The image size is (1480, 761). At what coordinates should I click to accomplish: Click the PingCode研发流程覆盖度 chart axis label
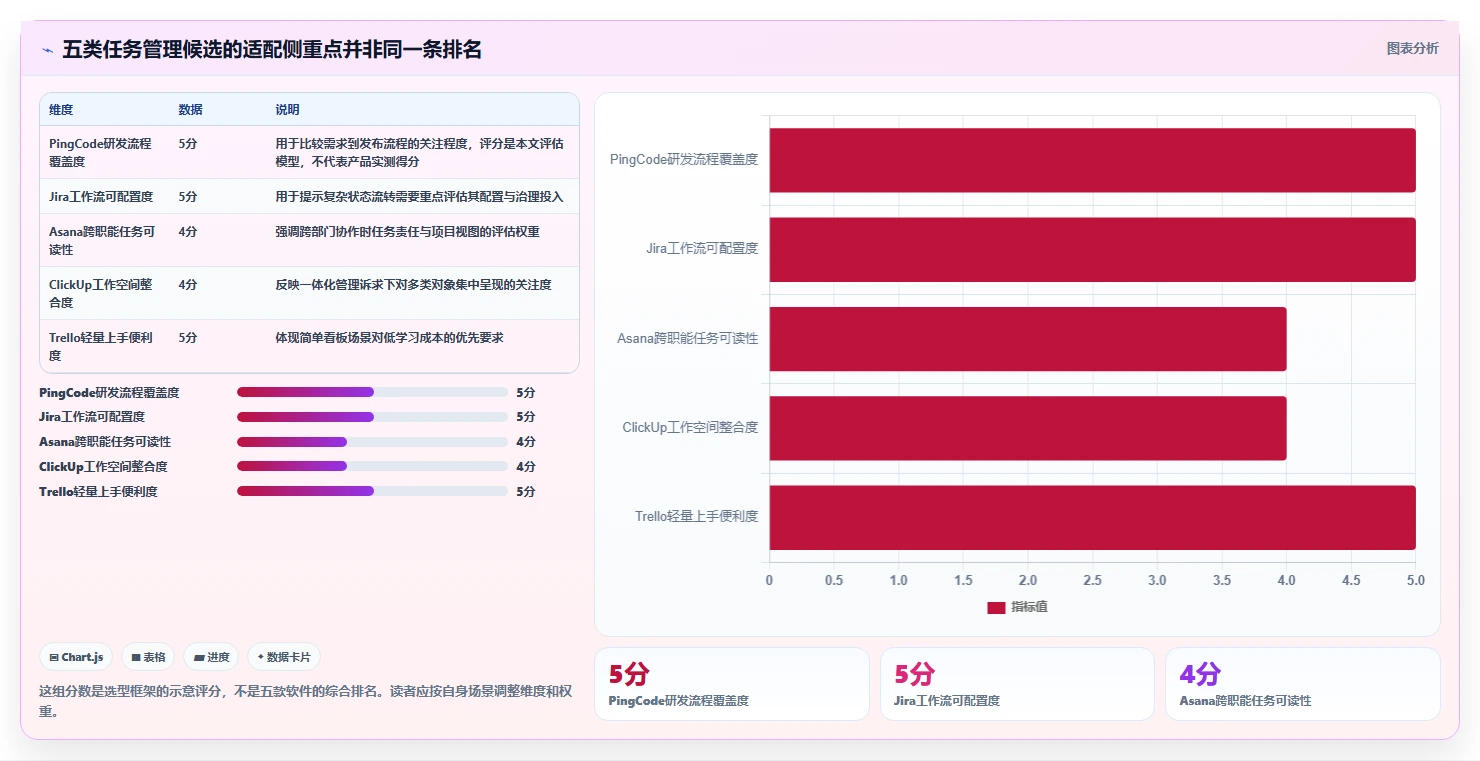[x=684, y=159]
